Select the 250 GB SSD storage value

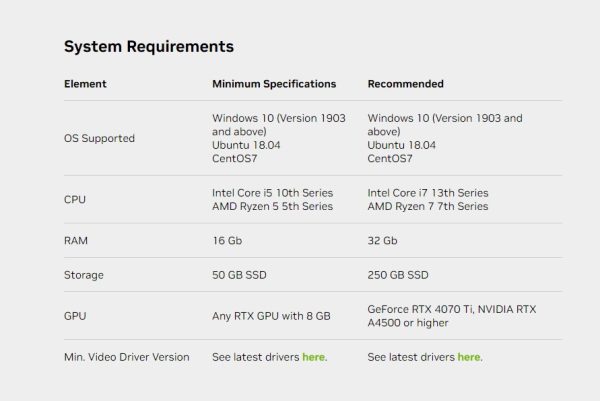[398, 274]
